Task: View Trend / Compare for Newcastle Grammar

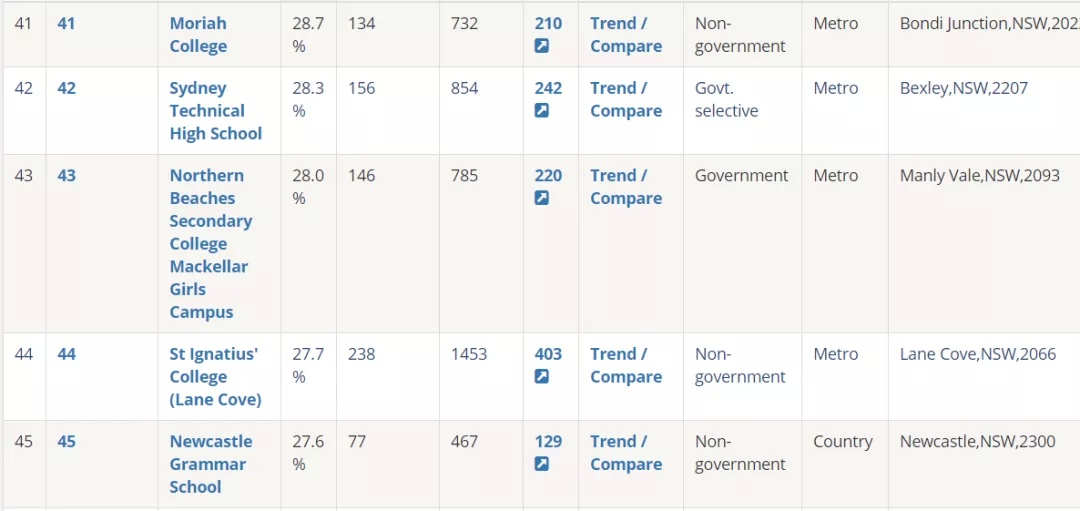Action: [x=626, y=453]
